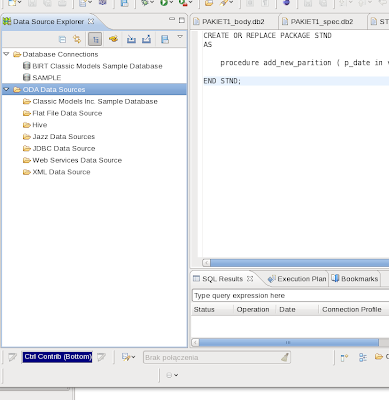Click the SQL Results horizontal scrollbar thumb
Screen dimensions: 389x400
coord(289,342)
